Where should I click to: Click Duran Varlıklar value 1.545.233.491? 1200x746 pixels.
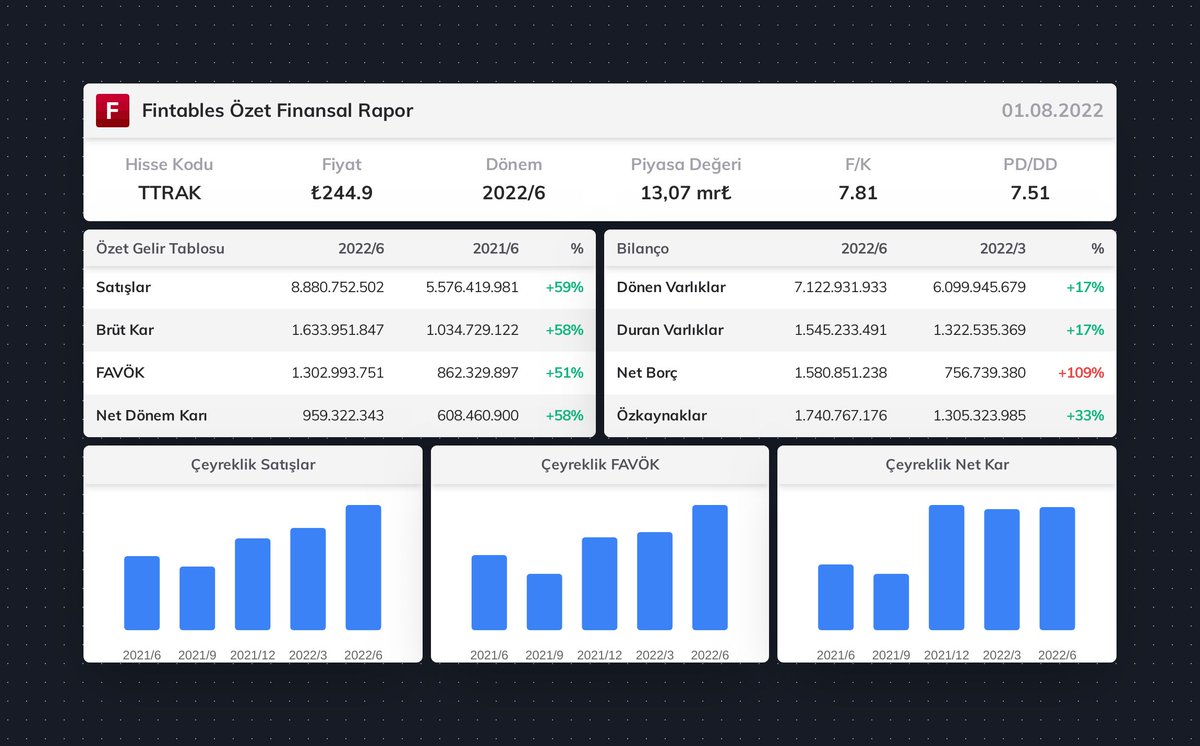click(840, 330)
